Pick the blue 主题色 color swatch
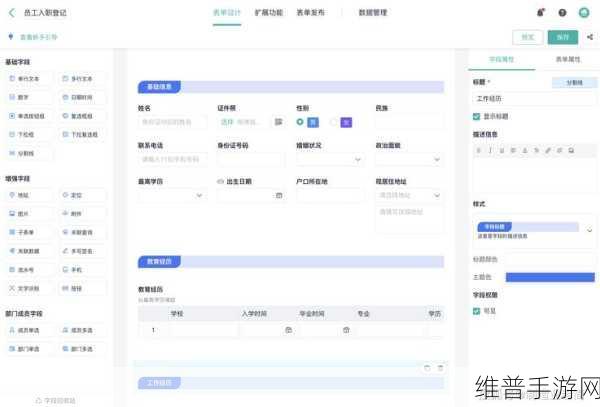The width and height of the screenshot is (600, 407). [x=550, y=277]
